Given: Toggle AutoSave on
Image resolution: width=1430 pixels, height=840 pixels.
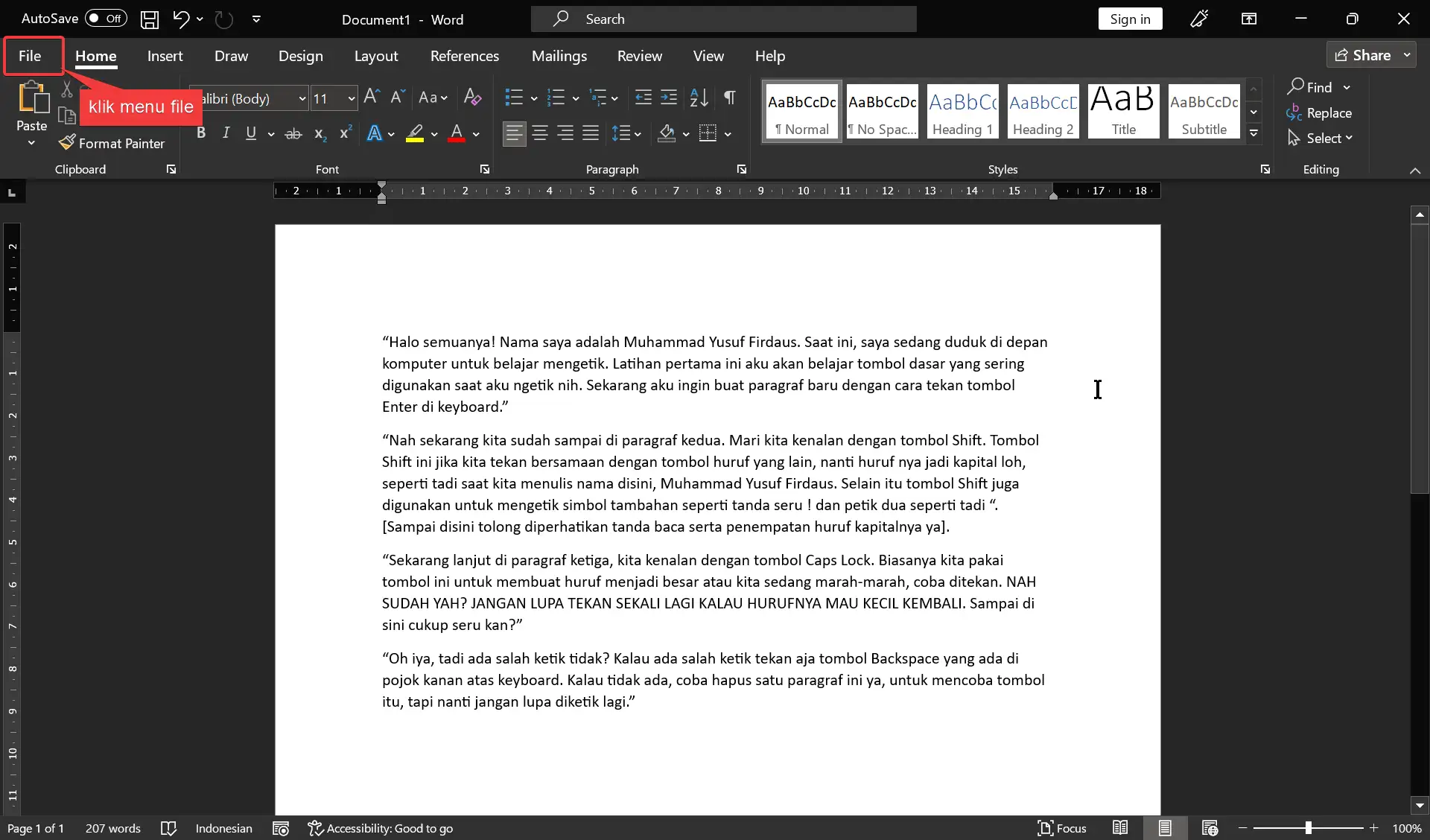Looking at the screenshot, I should [105, 19].
